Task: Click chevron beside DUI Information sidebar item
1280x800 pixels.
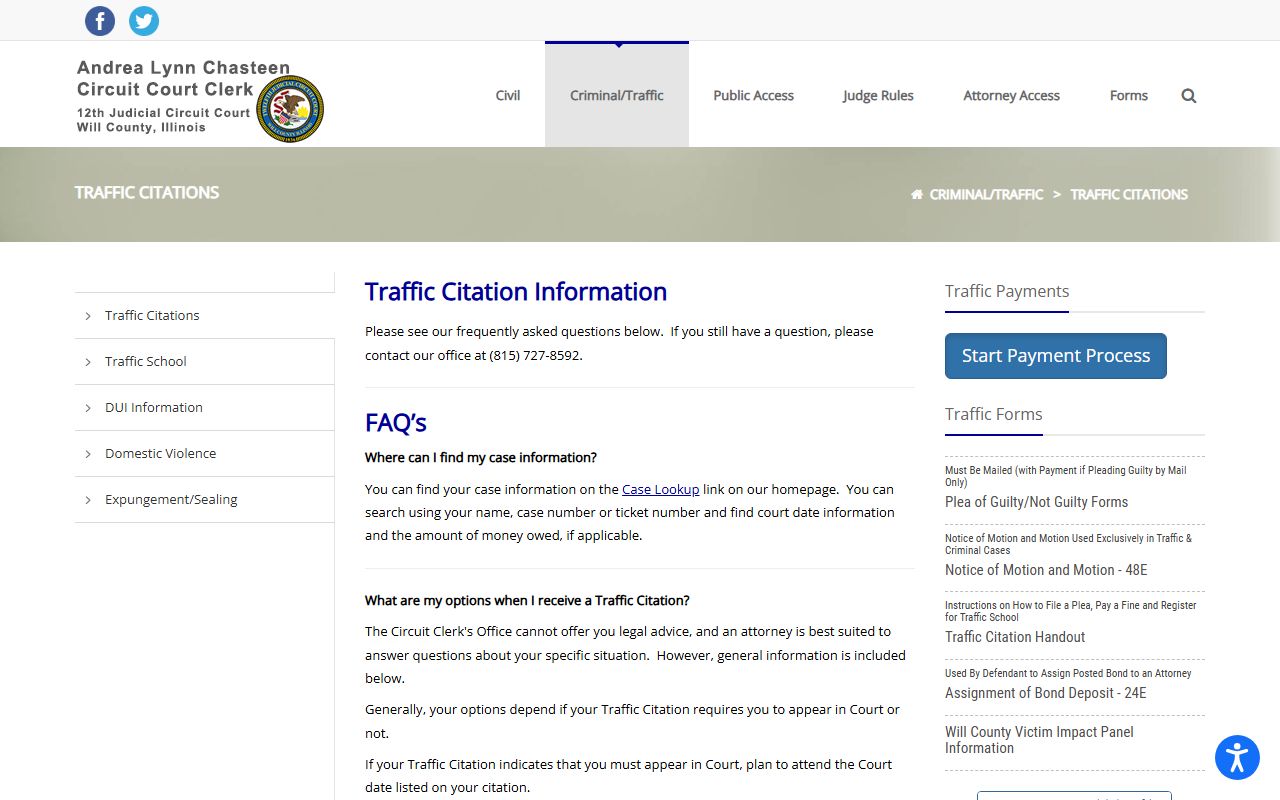Action: [x=88, y=408]
